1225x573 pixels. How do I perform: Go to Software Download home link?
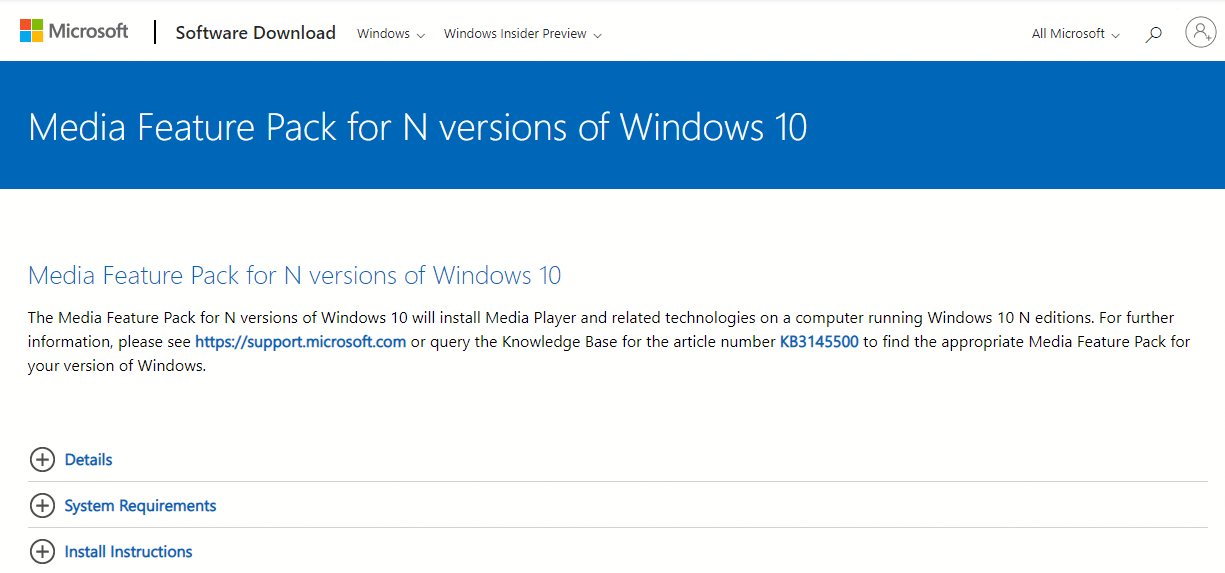[255, 33]
